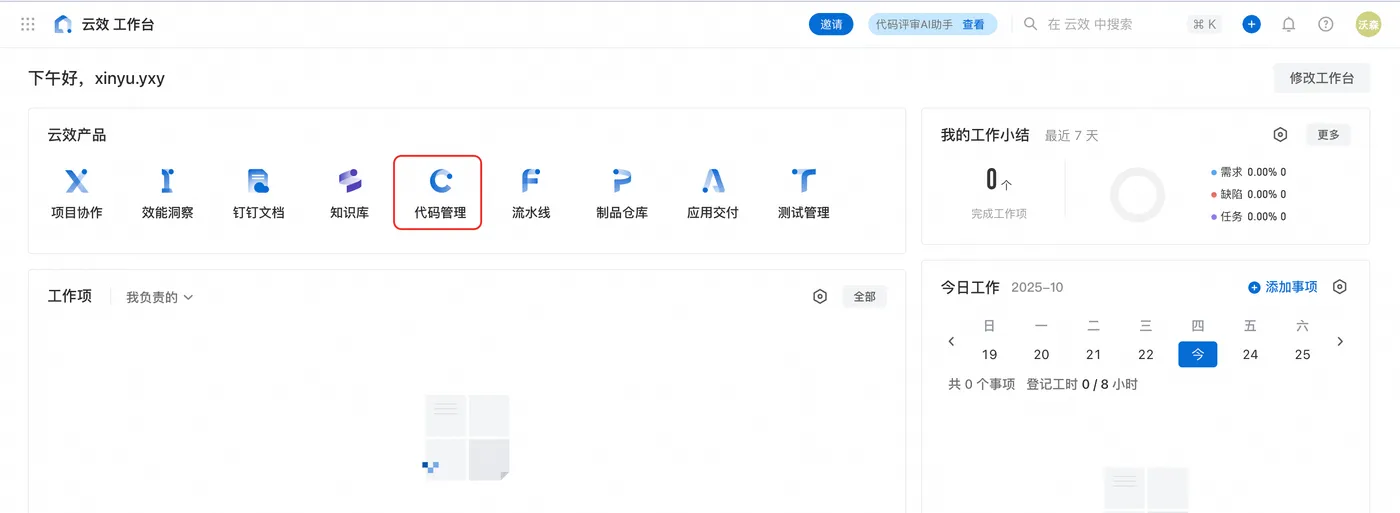Open 效能洞察 product
Screen dimensions: 1400x513
[x=167, y=194]
